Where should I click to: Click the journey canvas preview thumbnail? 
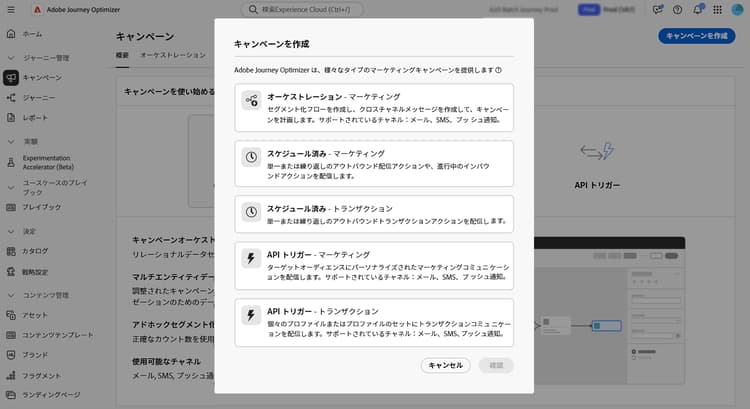click(609, 311)
